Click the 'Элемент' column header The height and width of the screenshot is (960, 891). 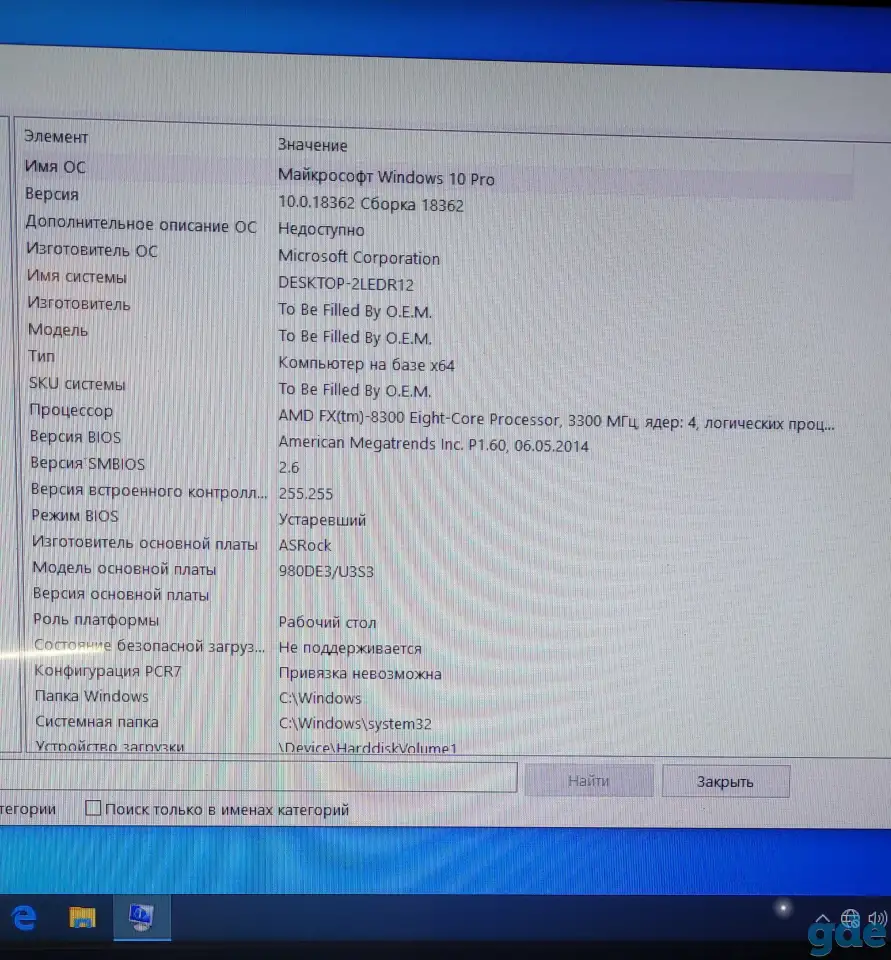(56, 137)
